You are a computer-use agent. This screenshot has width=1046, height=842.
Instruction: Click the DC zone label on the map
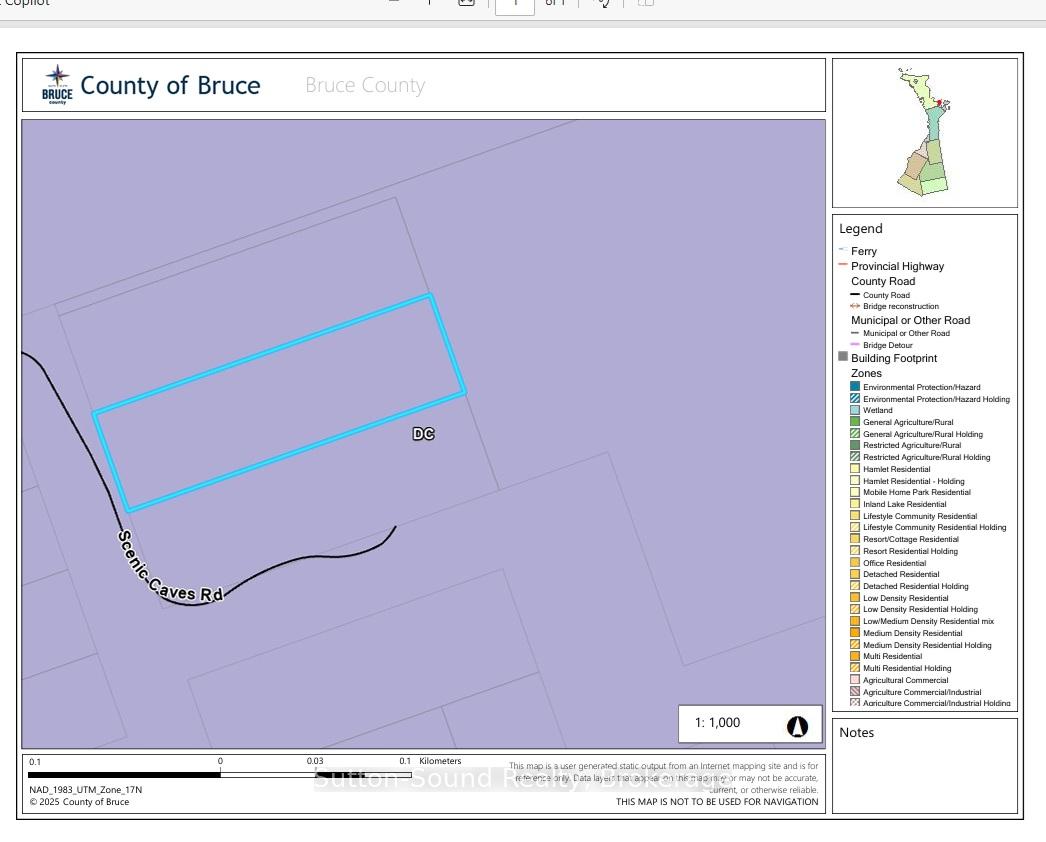coord(424,434)
